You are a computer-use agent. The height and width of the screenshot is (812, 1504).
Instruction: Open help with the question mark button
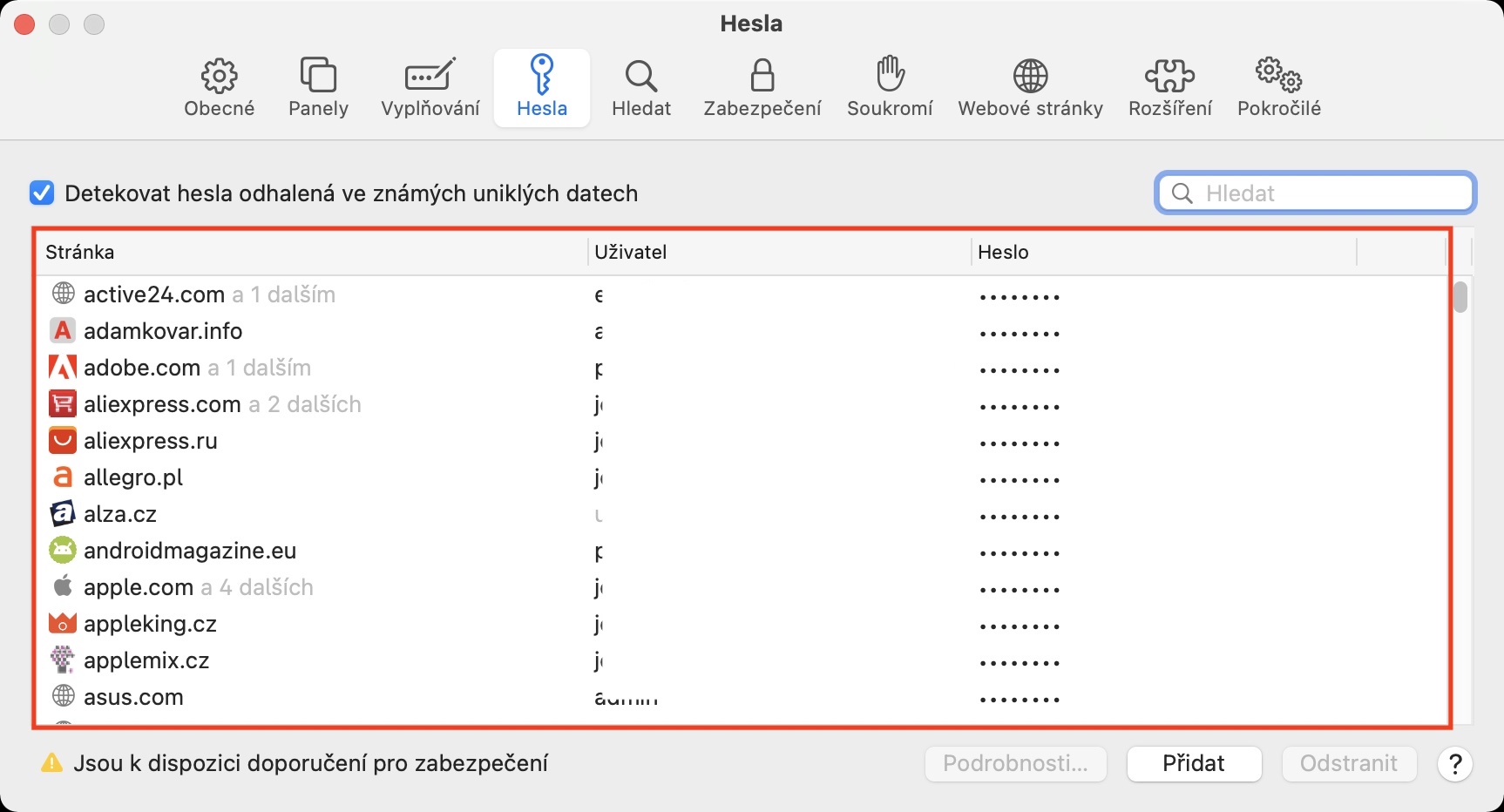tap(1454, 764)
